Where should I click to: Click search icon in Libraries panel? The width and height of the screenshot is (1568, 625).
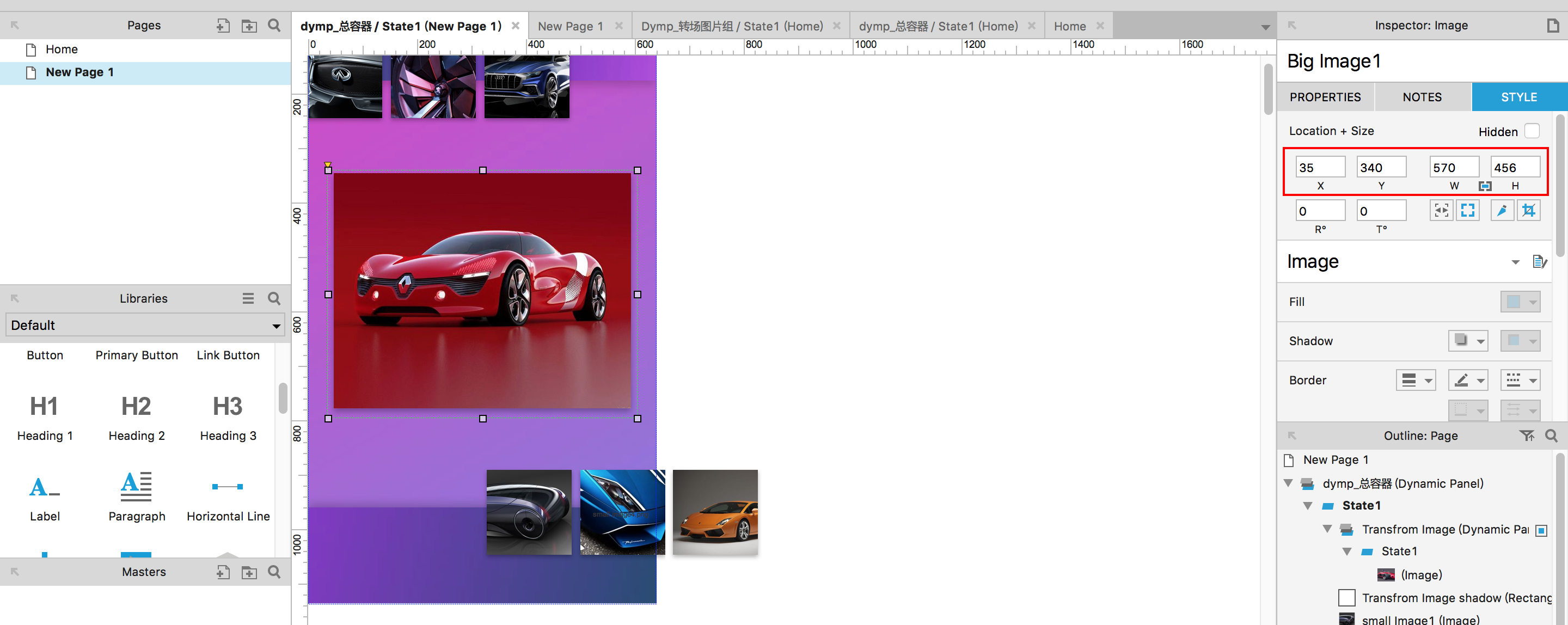click(274, 298)
